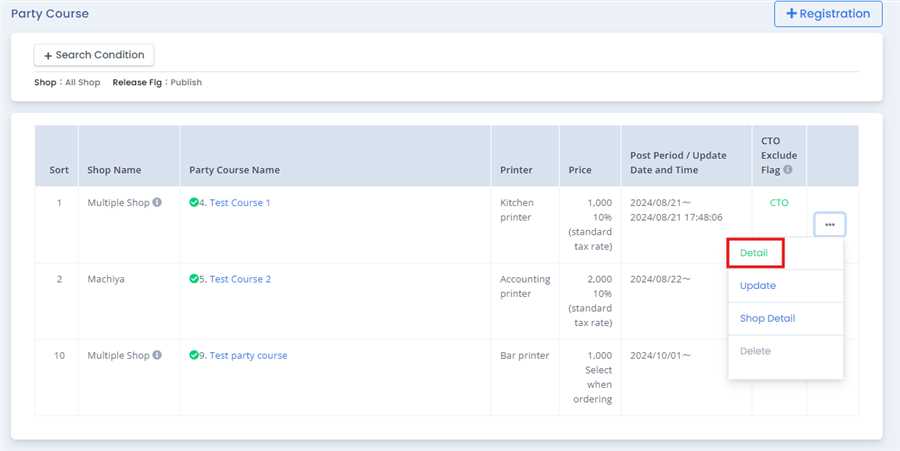Expand the Search Condition panel
Screen dimensions: 900x451
(x=94, y=55)
